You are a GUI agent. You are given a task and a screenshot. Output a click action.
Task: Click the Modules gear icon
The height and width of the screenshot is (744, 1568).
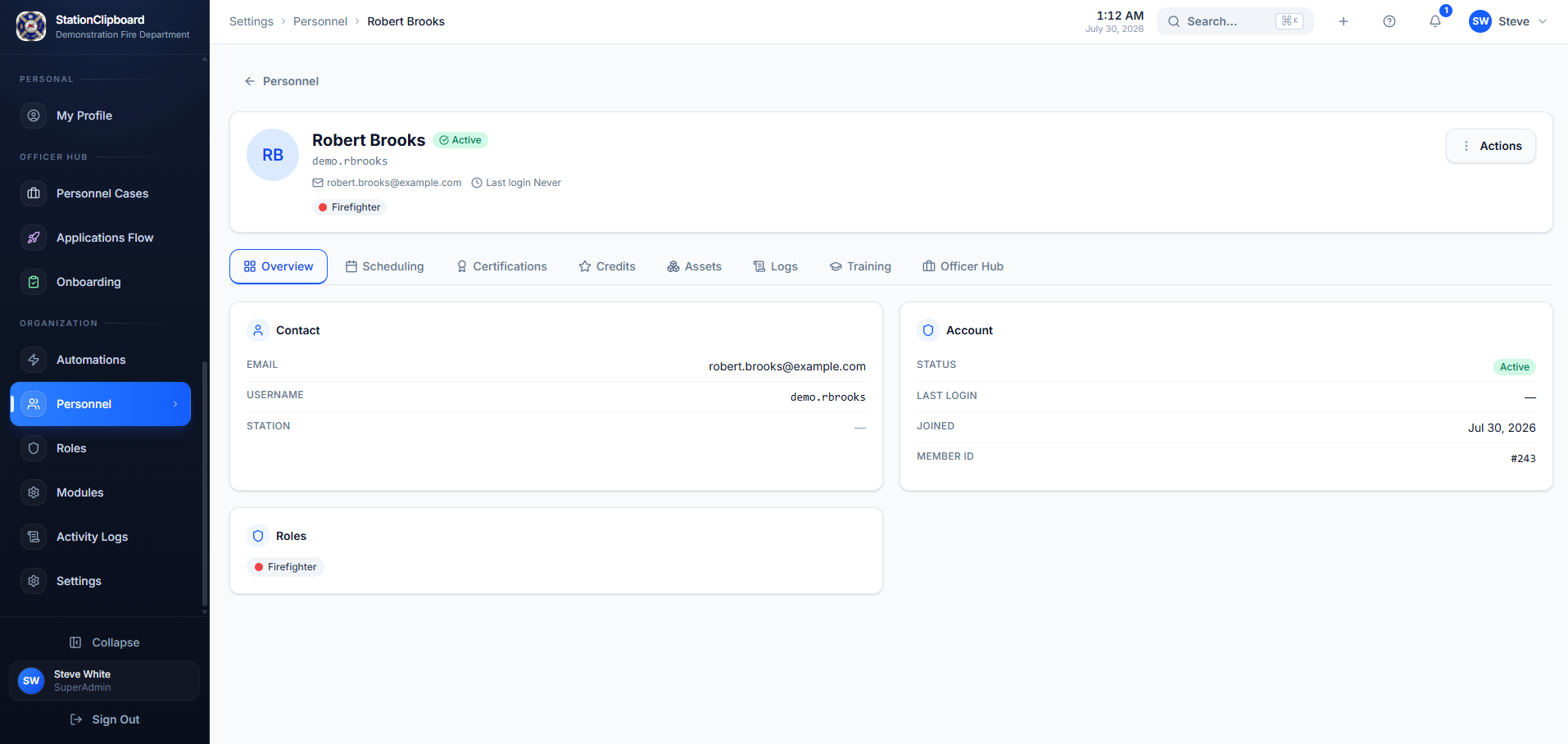click(x=34, y=492)
